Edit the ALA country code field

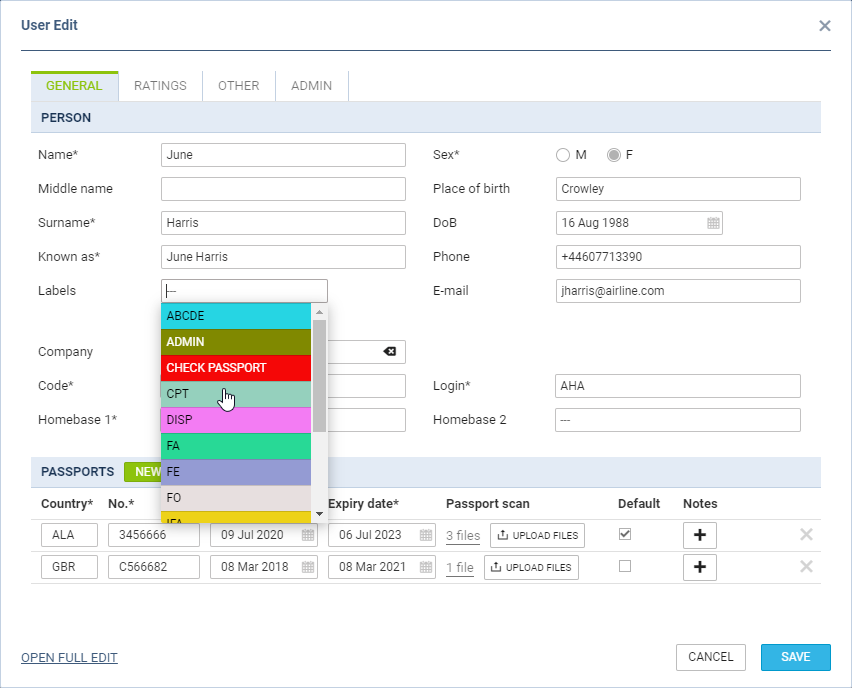70,535
